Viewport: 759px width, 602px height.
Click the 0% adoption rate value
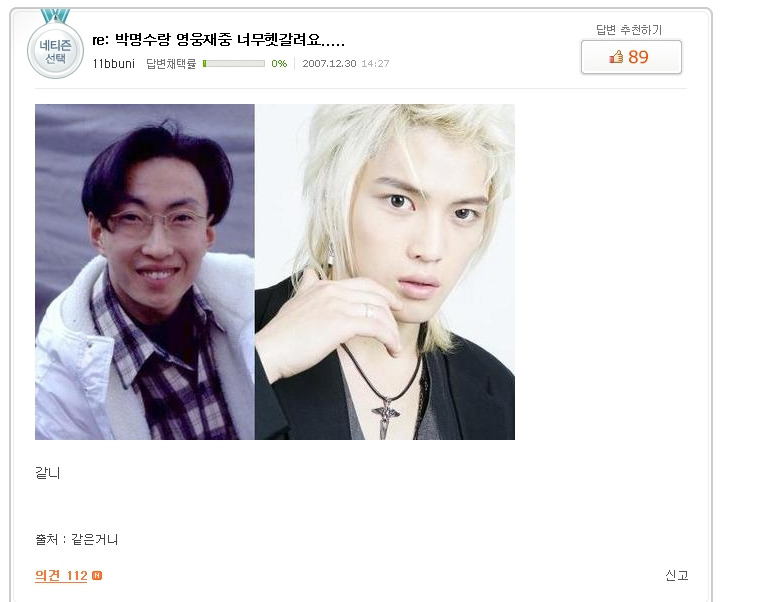click(x=279, y=63)
